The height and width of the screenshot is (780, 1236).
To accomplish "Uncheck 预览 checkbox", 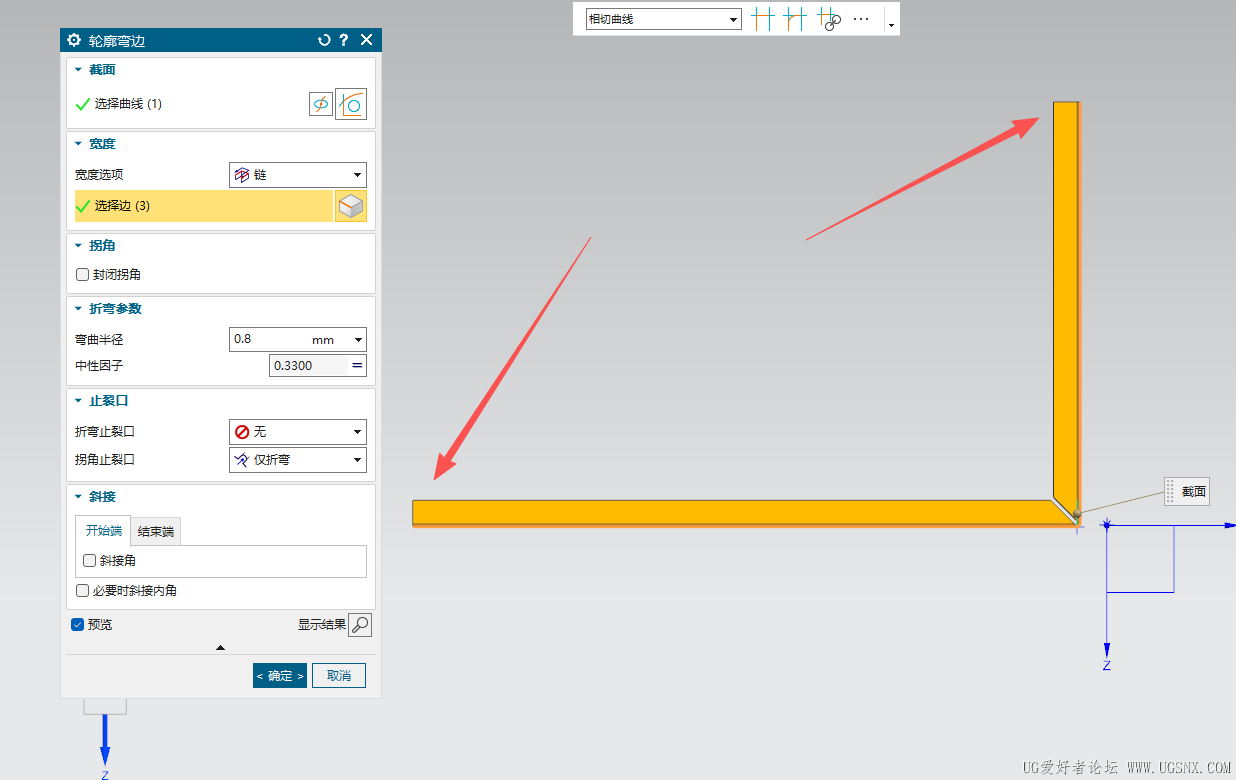I will pos(78,625).
